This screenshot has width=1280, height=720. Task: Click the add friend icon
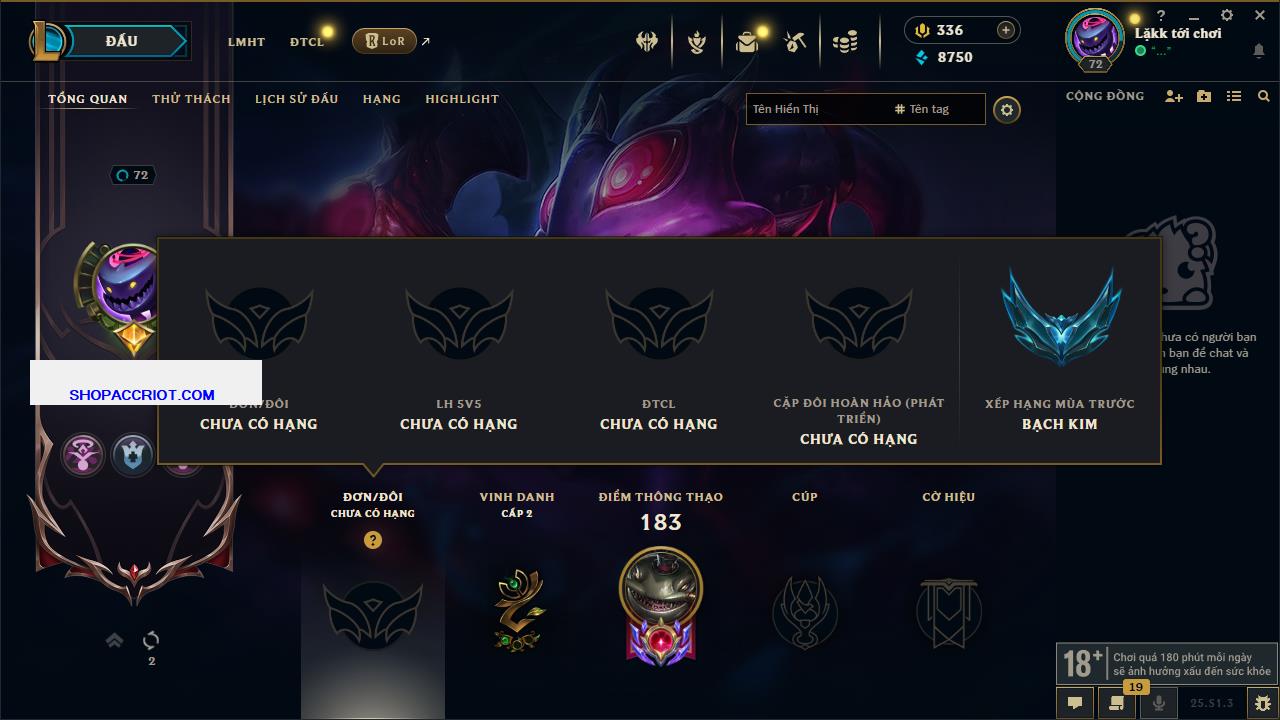click(1174, 96)
